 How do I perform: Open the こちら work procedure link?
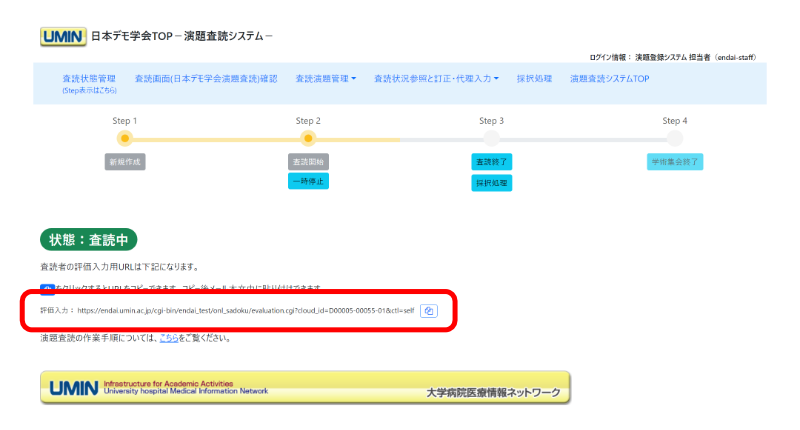coord(168,338)
